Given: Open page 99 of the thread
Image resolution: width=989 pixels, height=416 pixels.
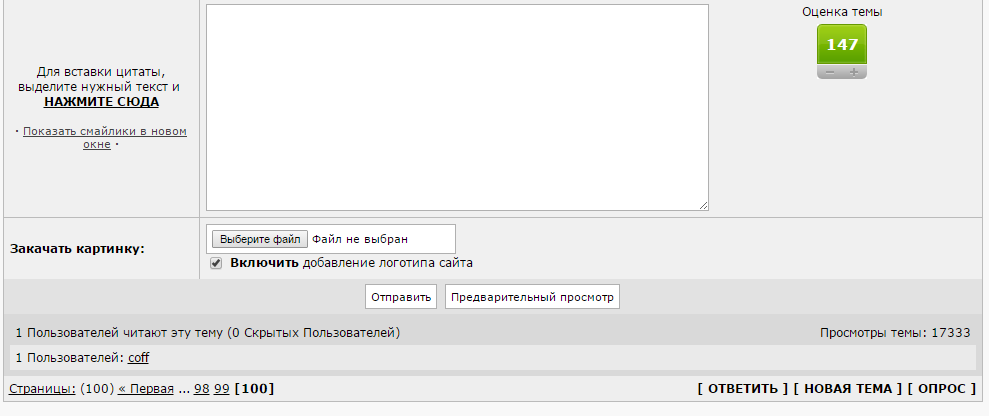Looking at the screenshot, I should pos(221,389).
